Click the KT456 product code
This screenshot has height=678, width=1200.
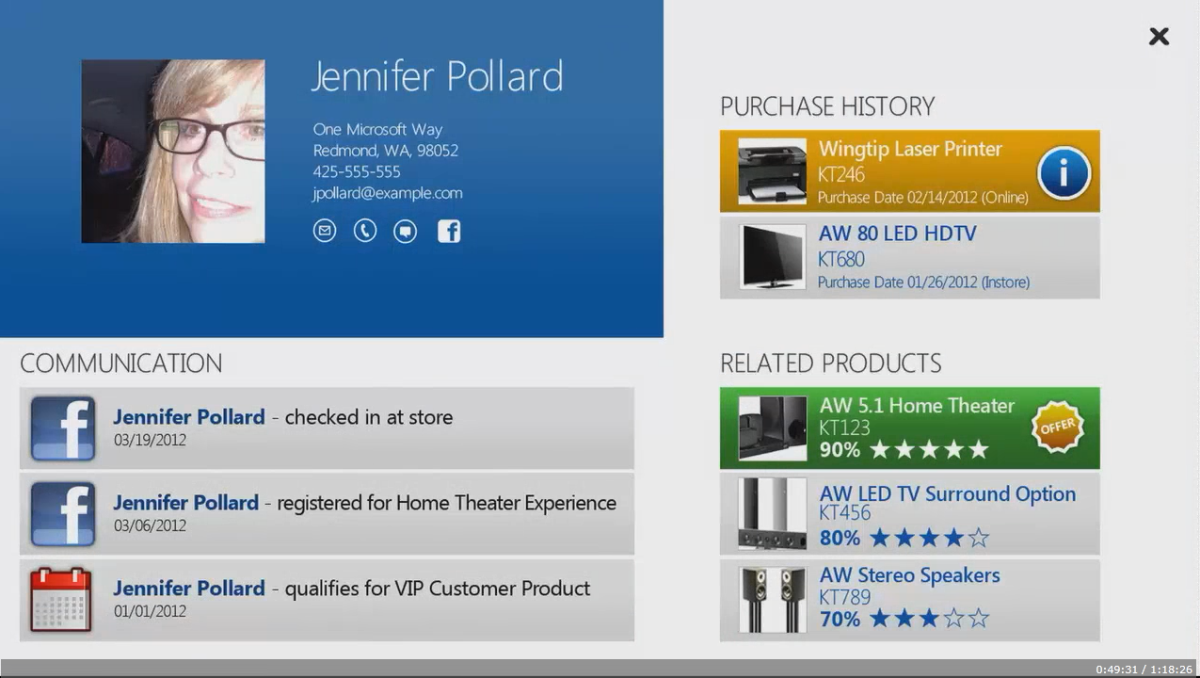click(844, 513)
